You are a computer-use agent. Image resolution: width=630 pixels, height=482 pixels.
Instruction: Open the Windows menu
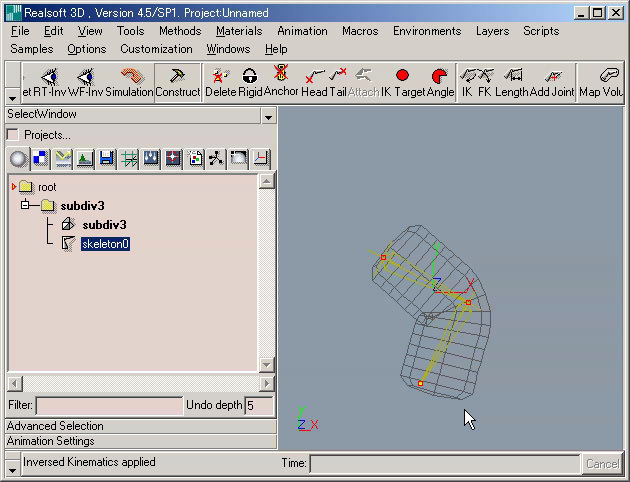tap(228, 49)
